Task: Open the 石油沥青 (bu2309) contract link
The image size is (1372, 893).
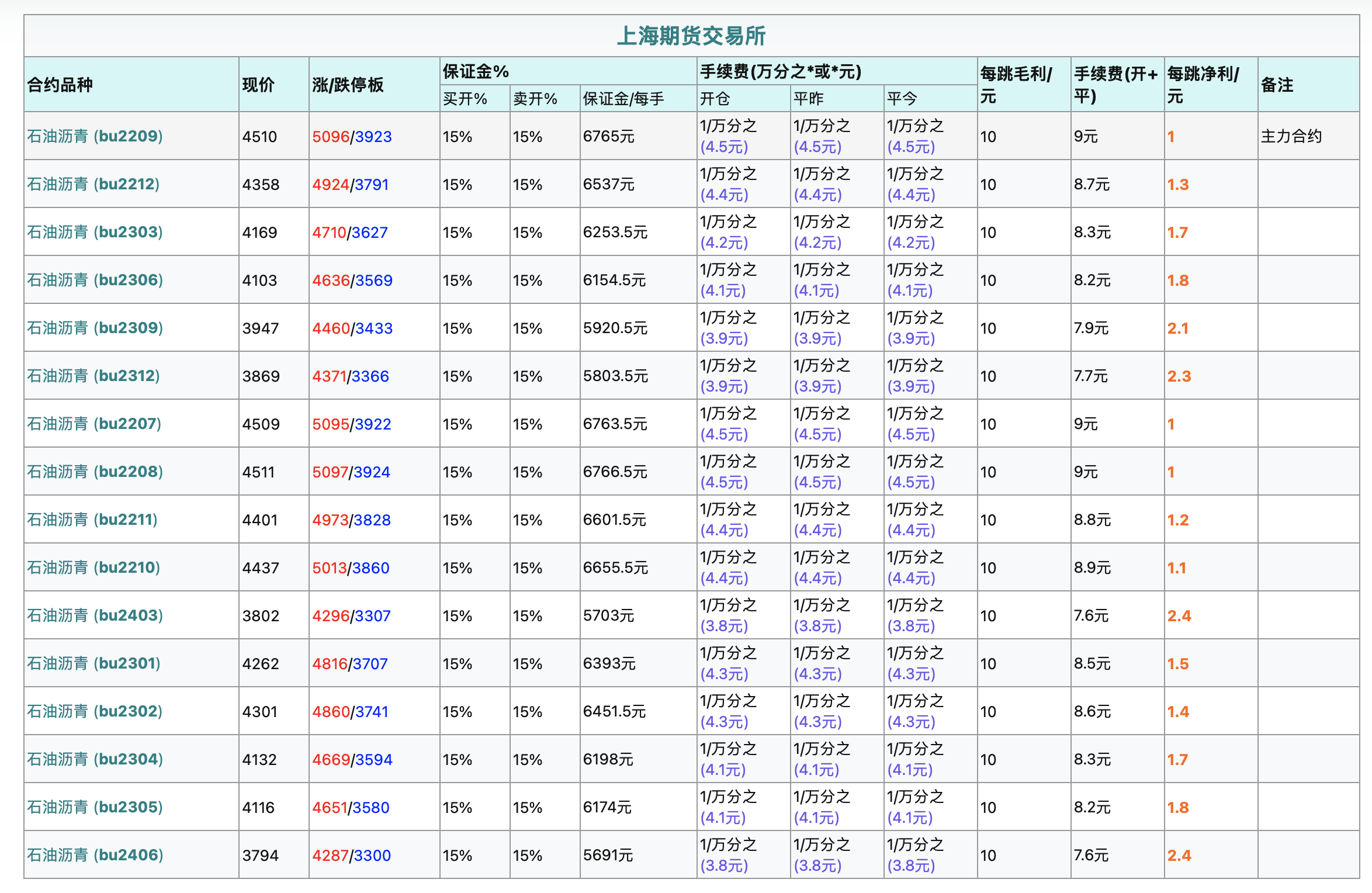Action: tap(95, 328)
